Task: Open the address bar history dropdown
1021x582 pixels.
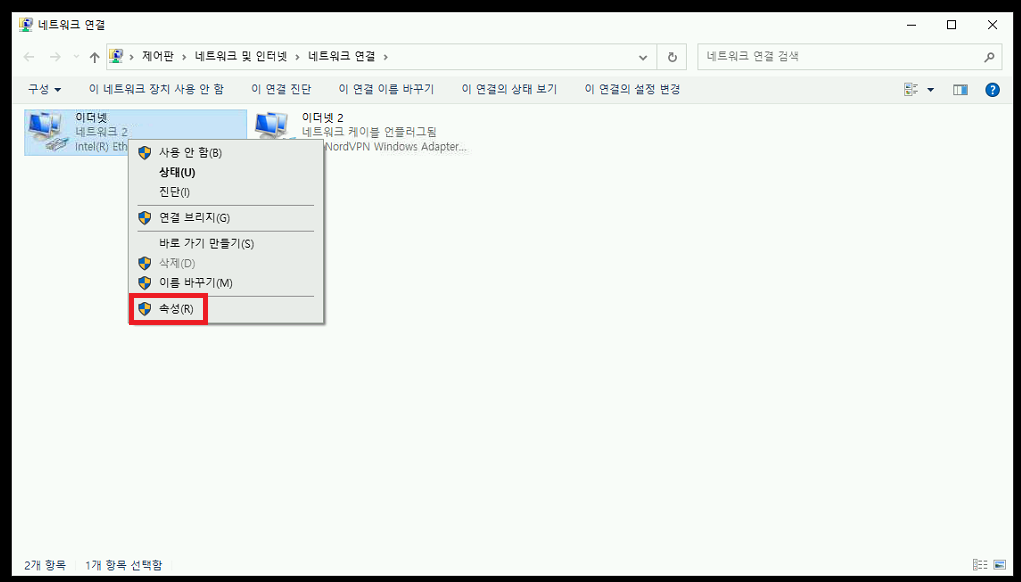Action: (x=643, y=57)
